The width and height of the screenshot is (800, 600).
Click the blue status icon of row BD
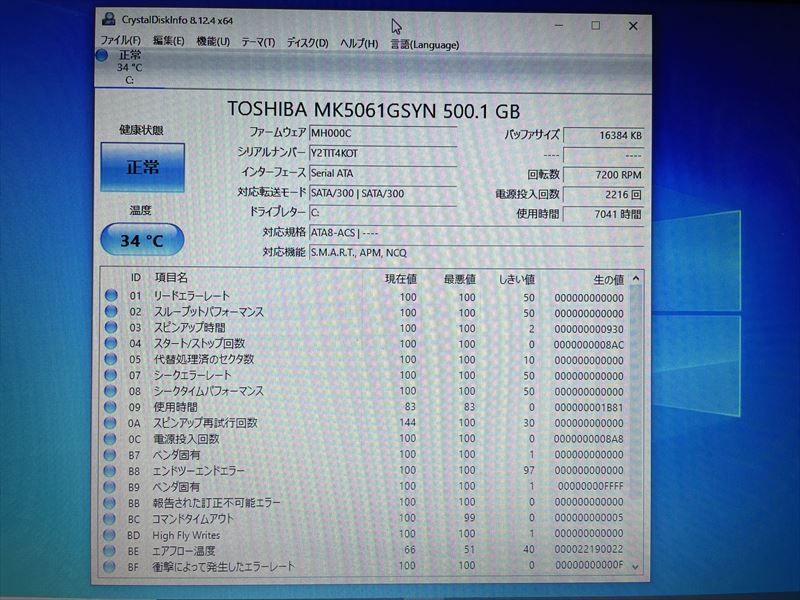(109, 535)
